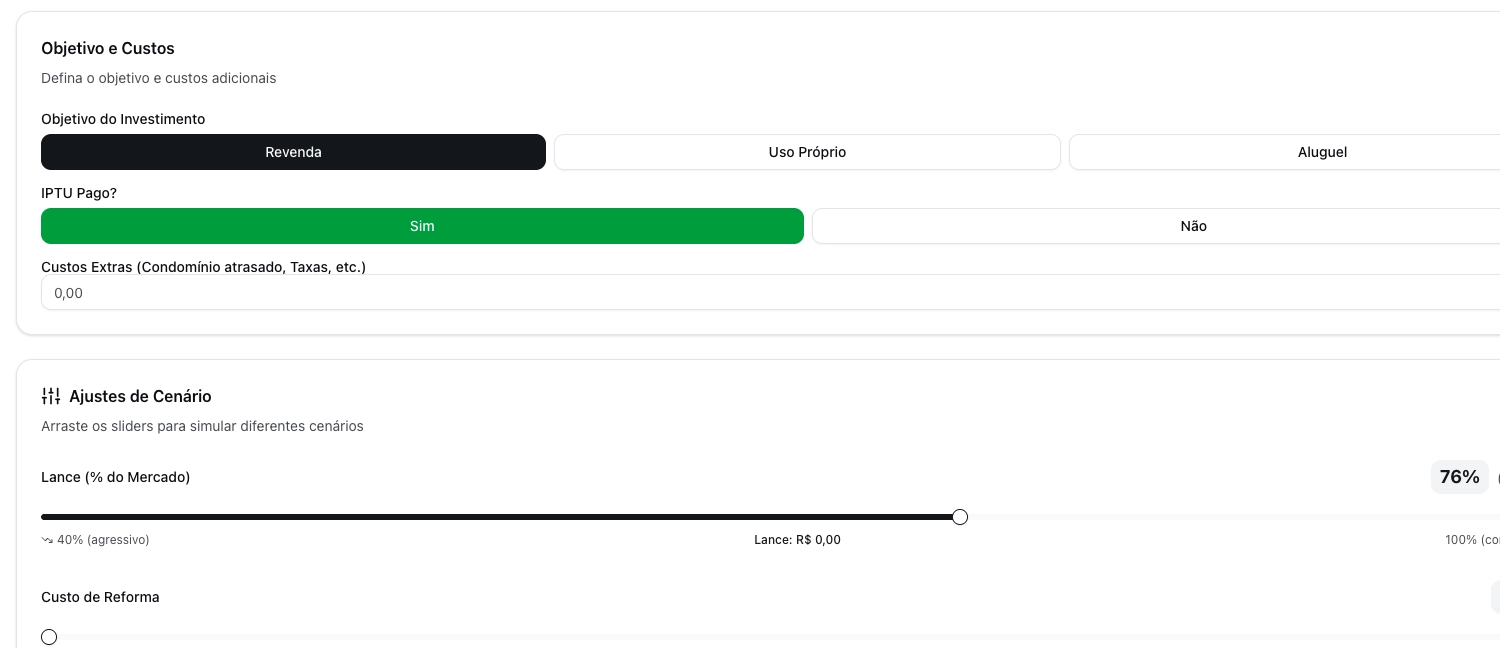This screenshot has height=648, width=1500.
Task: Click the Custos Extras field label
Action: point(203,267)
